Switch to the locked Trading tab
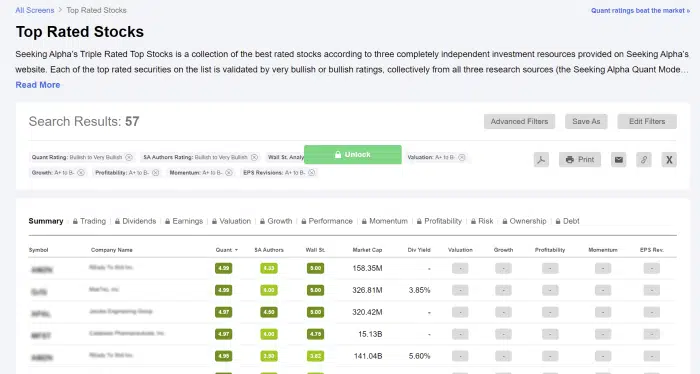 pyautogui.click(x=89, y=221)
